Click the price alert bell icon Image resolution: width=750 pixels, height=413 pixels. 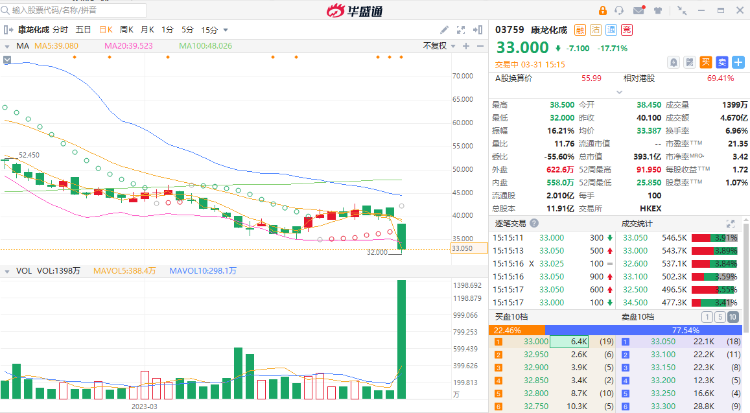point(673,62)
